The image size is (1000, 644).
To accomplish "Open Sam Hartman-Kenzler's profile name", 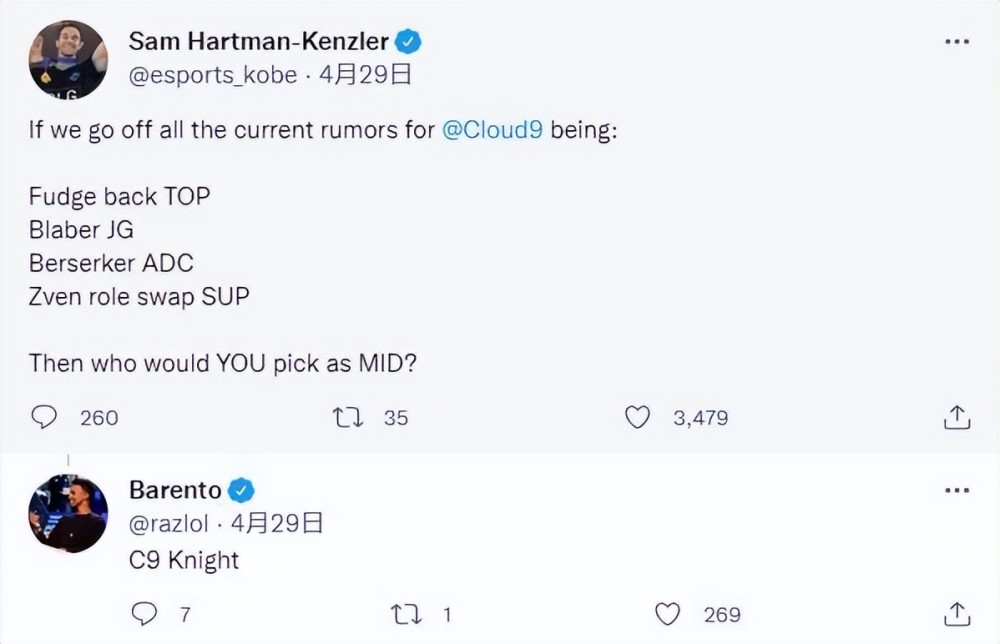I will 259,41.
